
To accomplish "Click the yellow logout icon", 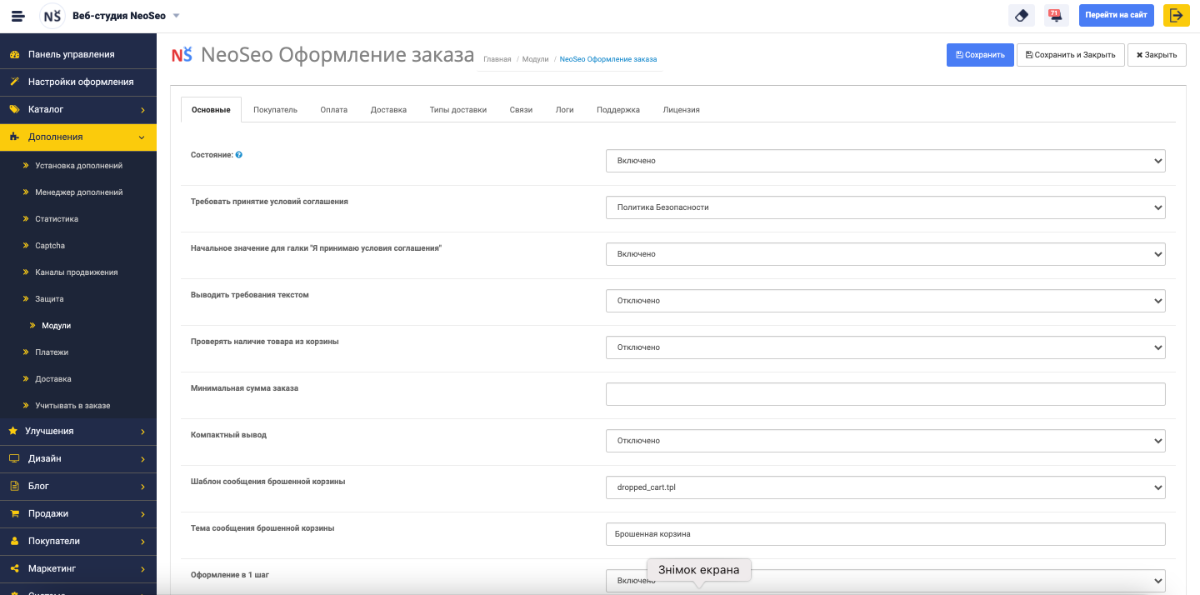I will (1176, 15).
